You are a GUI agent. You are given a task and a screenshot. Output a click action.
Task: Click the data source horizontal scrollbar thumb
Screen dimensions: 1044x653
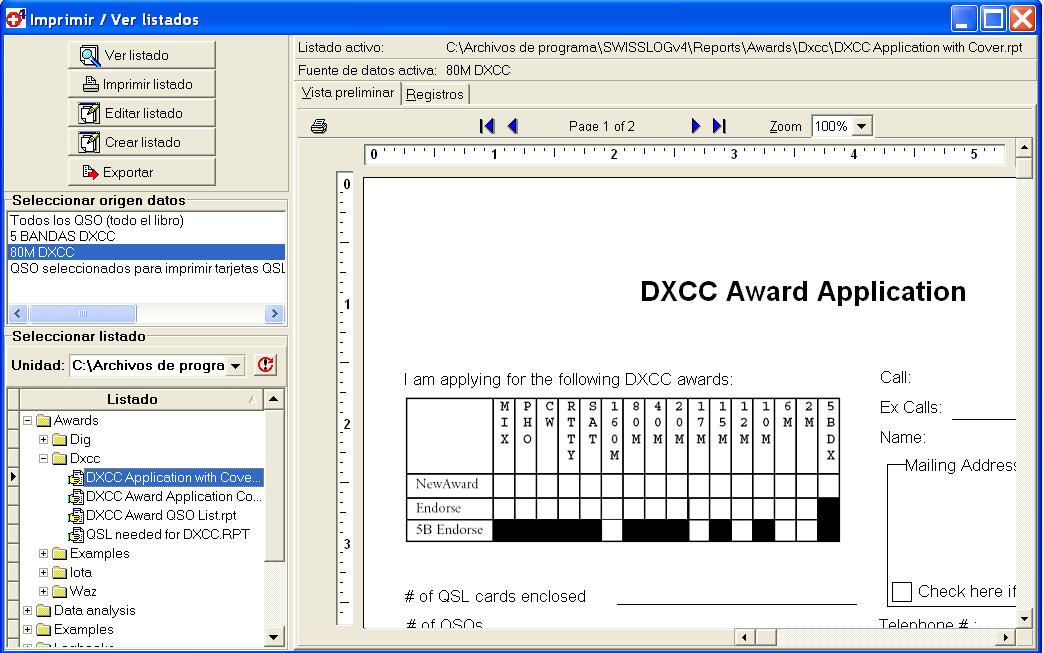(82, 314)
